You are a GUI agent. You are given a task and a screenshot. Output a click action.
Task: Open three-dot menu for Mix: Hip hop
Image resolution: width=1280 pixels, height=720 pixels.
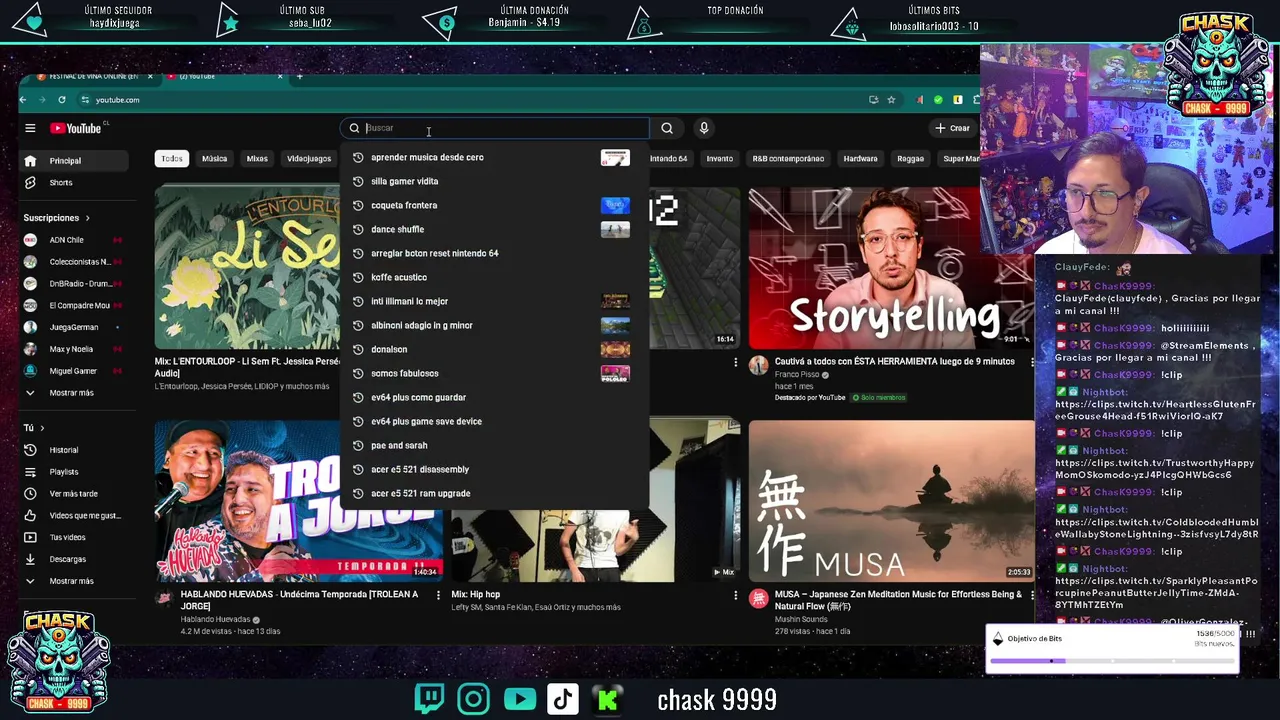[736, 595]
